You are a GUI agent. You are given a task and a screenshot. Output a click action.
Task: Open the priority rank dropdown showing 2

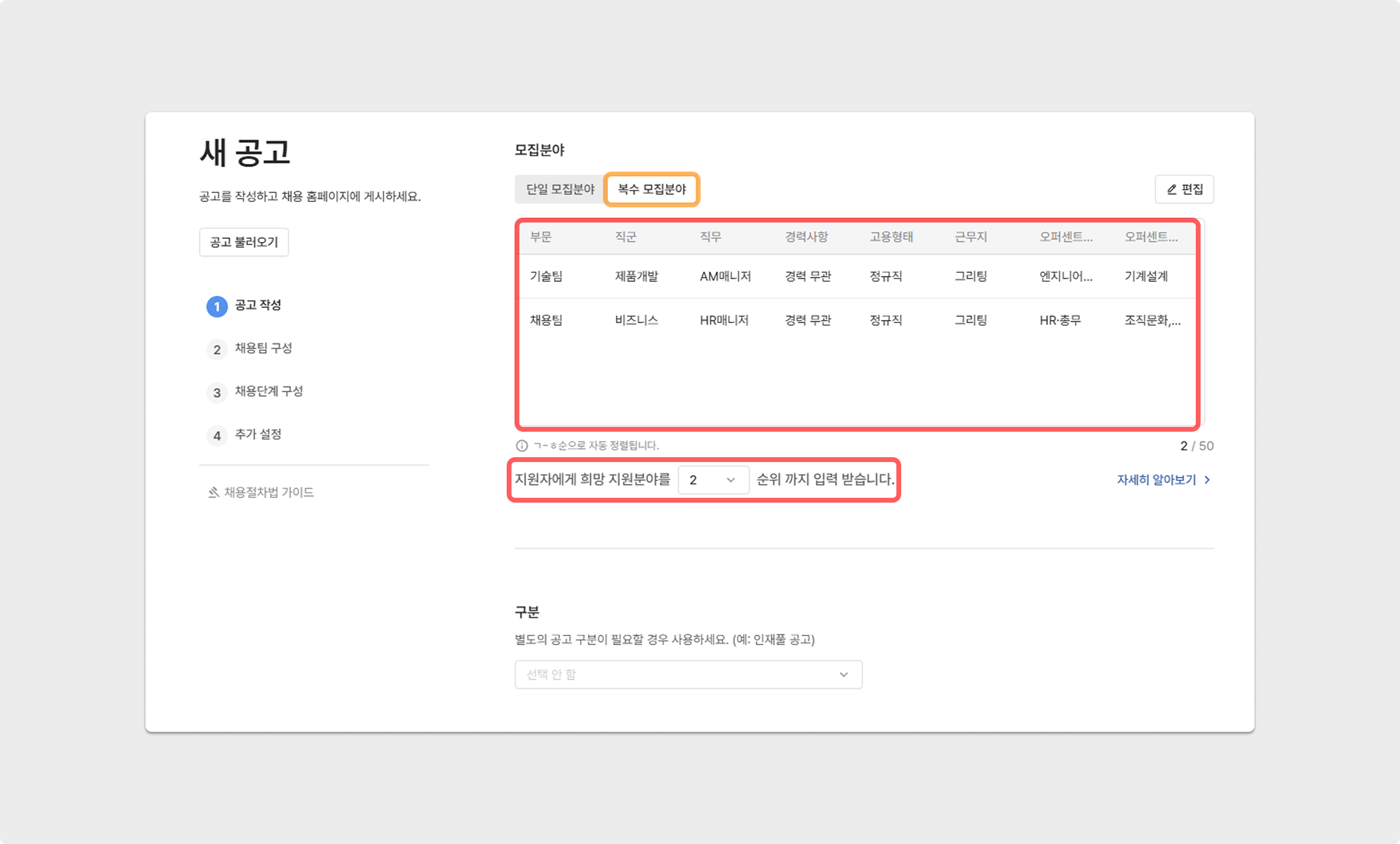tap(713, 480)
